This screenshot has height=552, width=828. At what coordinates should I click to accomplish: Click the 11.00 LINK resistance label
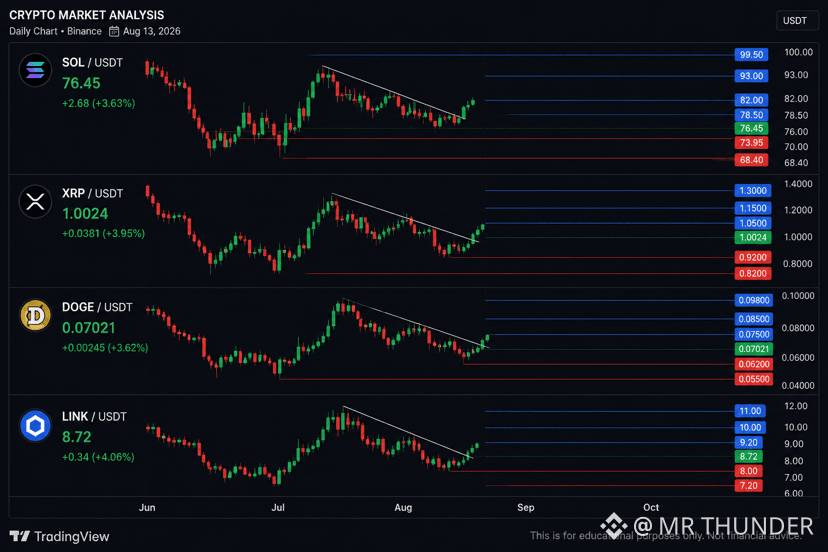click(750, 411)
